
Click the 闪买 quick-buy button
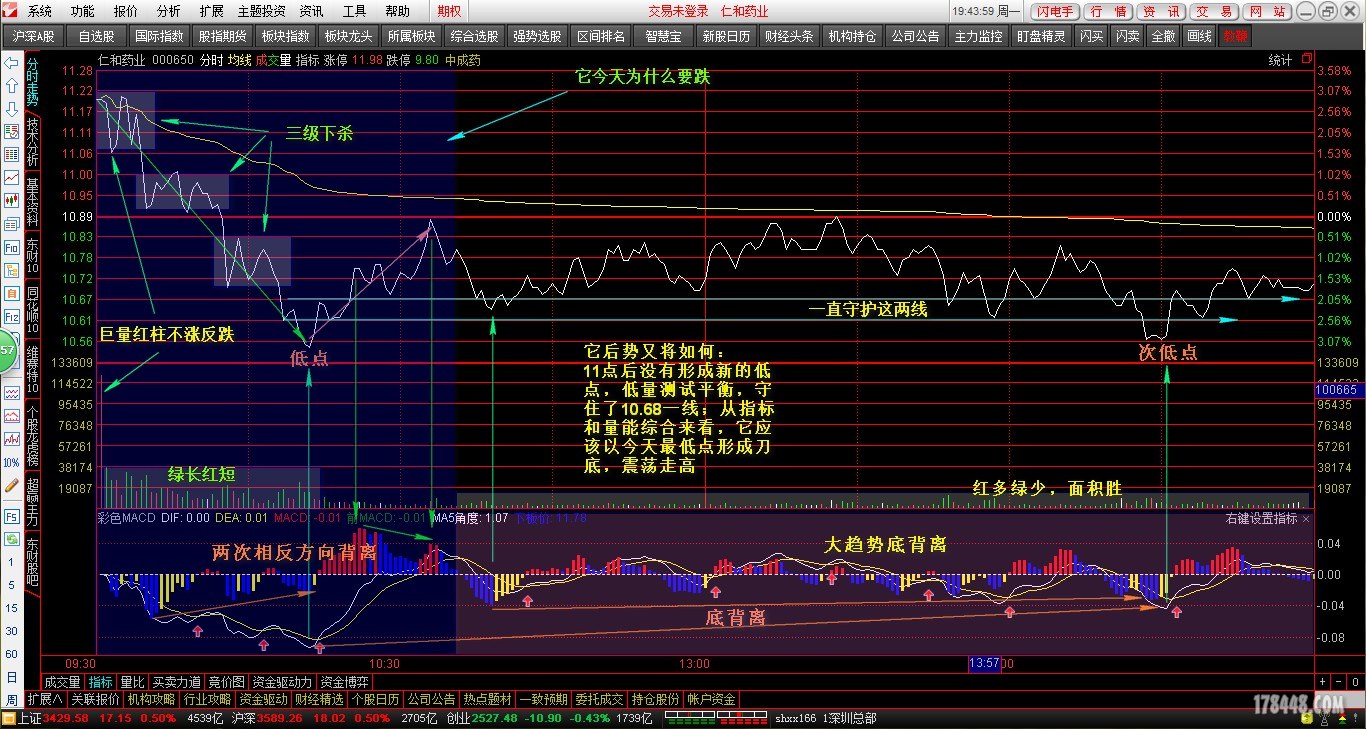(1092, 35)
